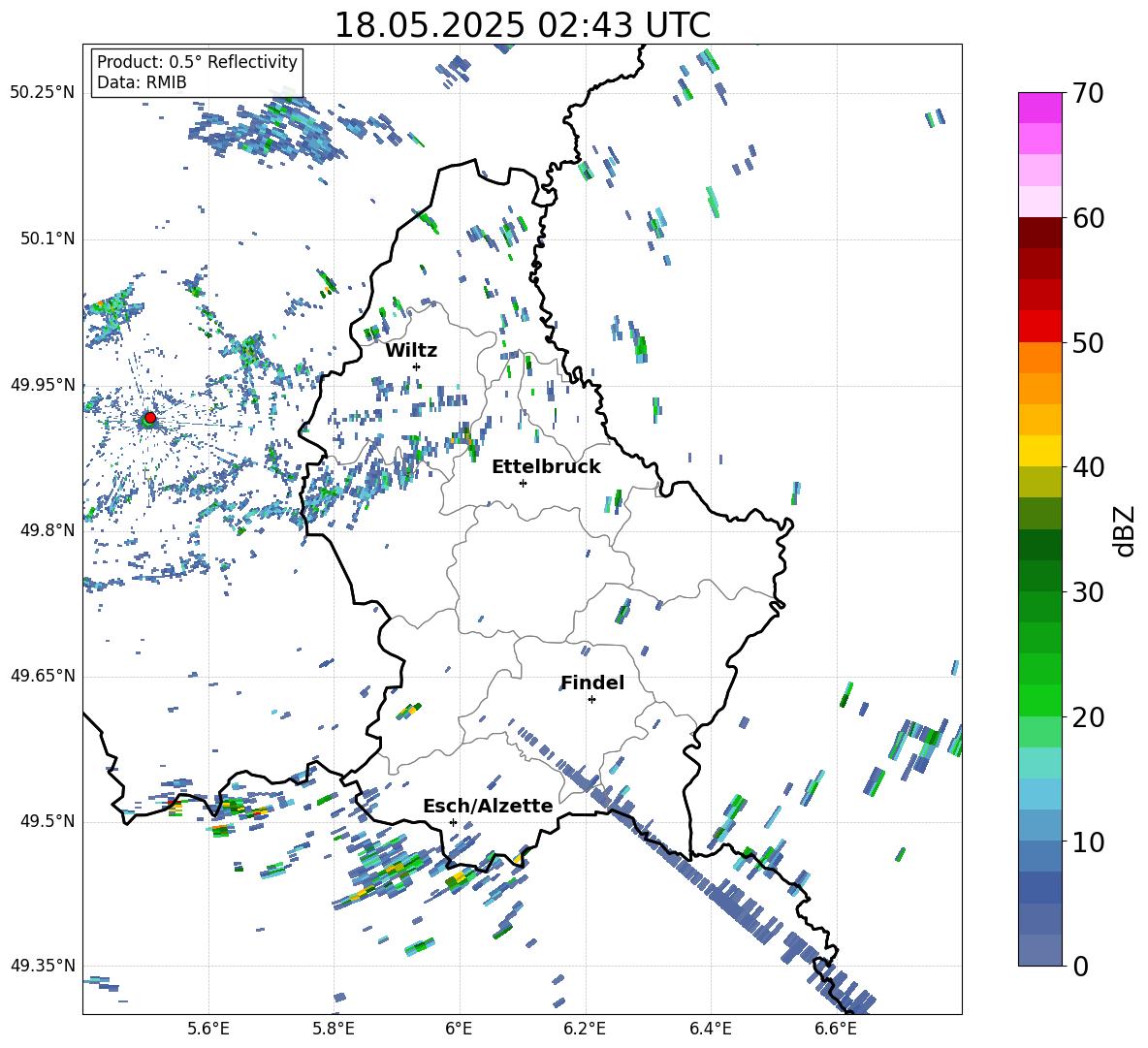Click the 5.8°E longitude label
Screen dimensions: 1148x1048
tap(334, 1029)
